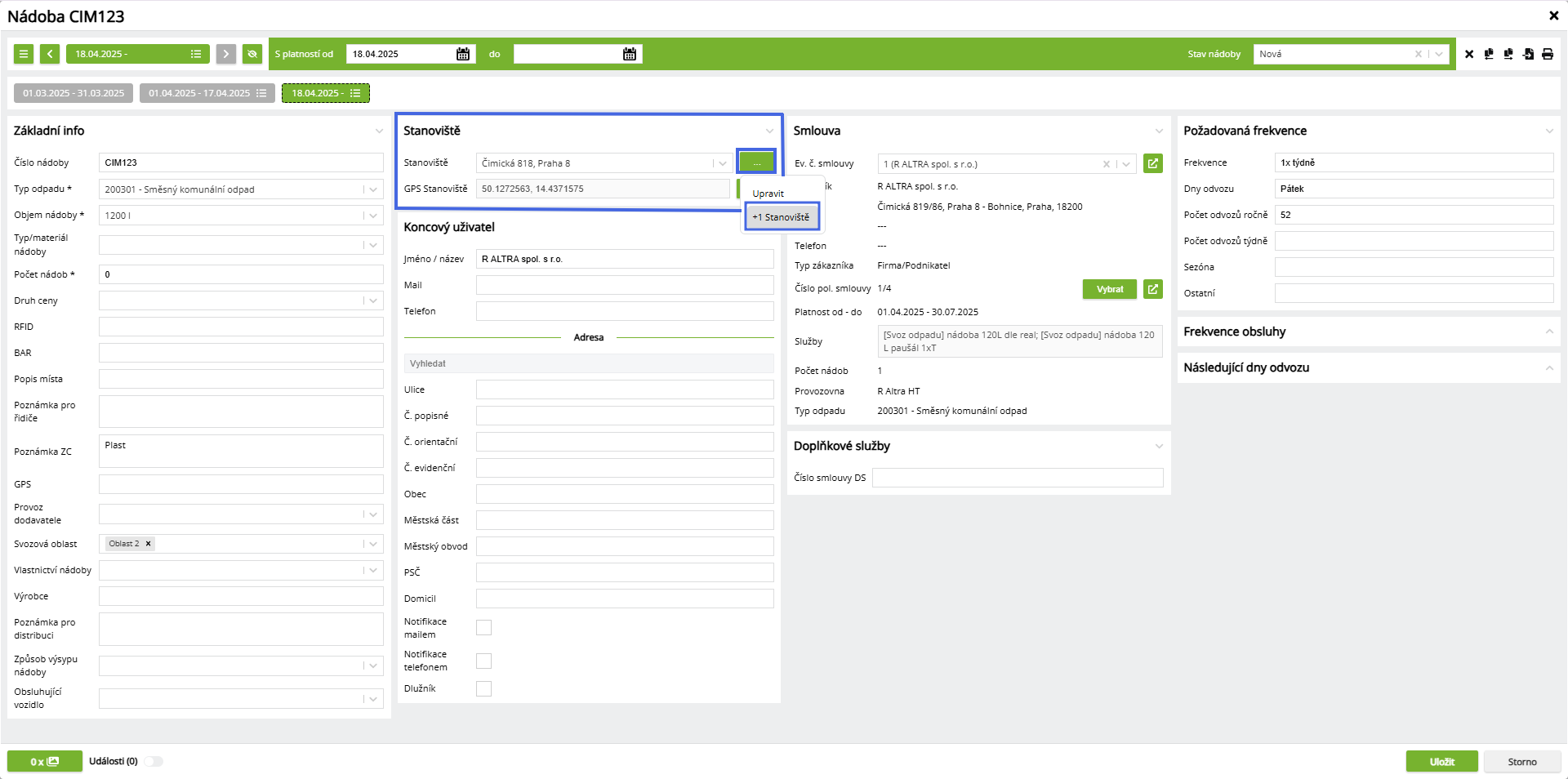This screenshot has height=779, width=1568.
Task: Click the copy-with-right-arrow toolbar icon
Action: pos(1508,54)
